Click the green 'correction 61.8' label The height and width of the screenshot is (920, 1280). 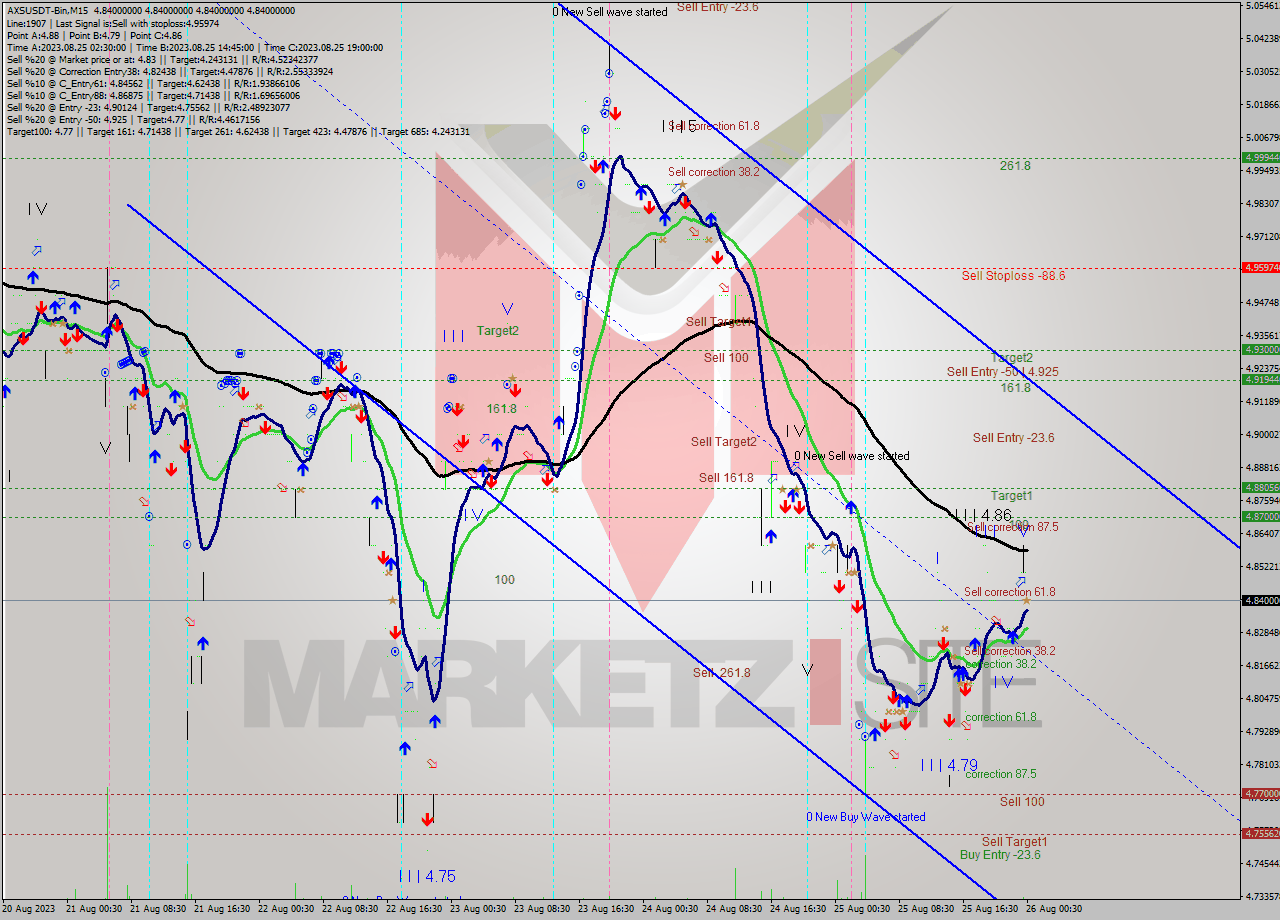point(1001,716)
